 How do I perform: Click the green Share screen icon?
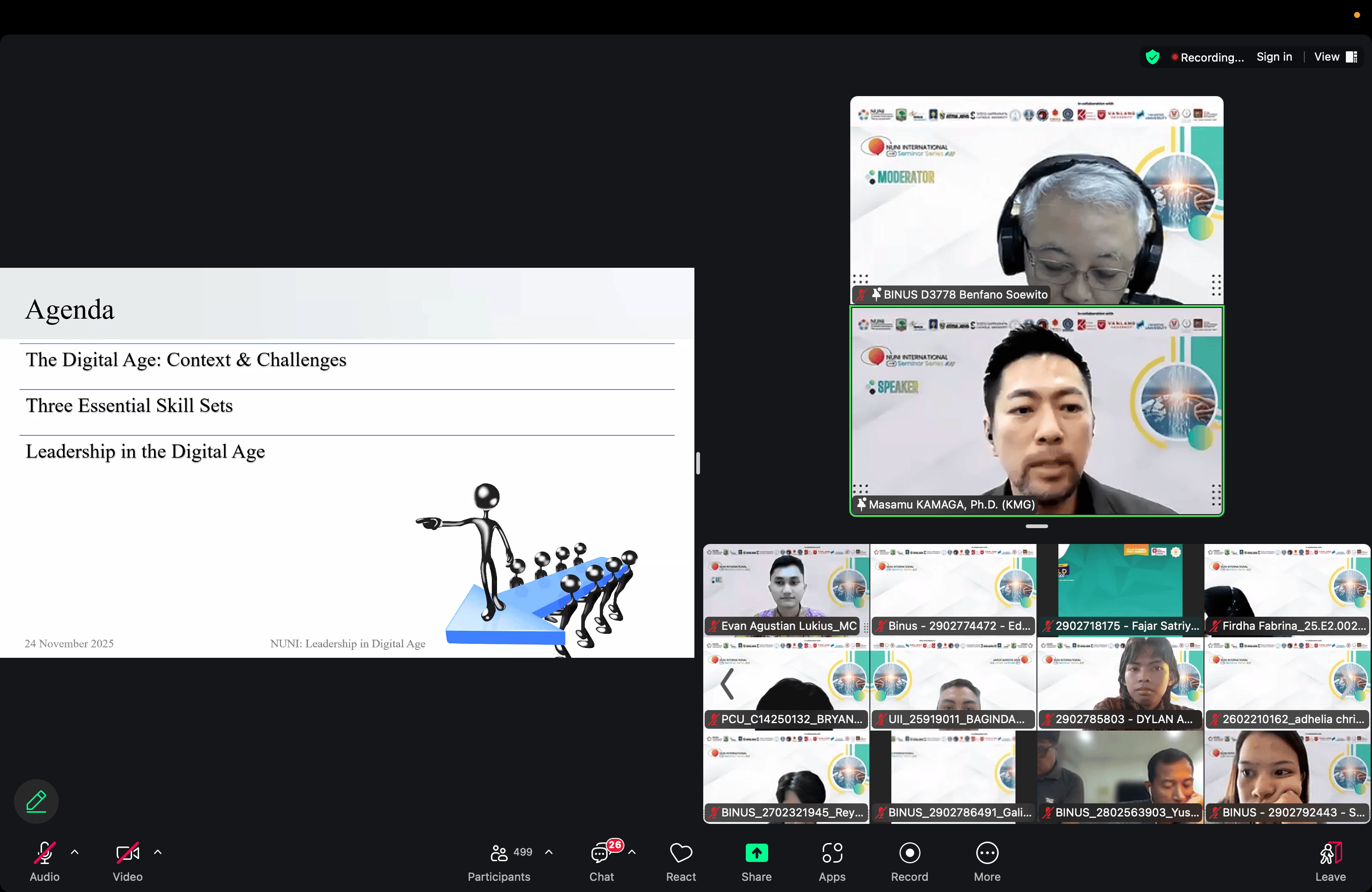click(x=756, y=853)
